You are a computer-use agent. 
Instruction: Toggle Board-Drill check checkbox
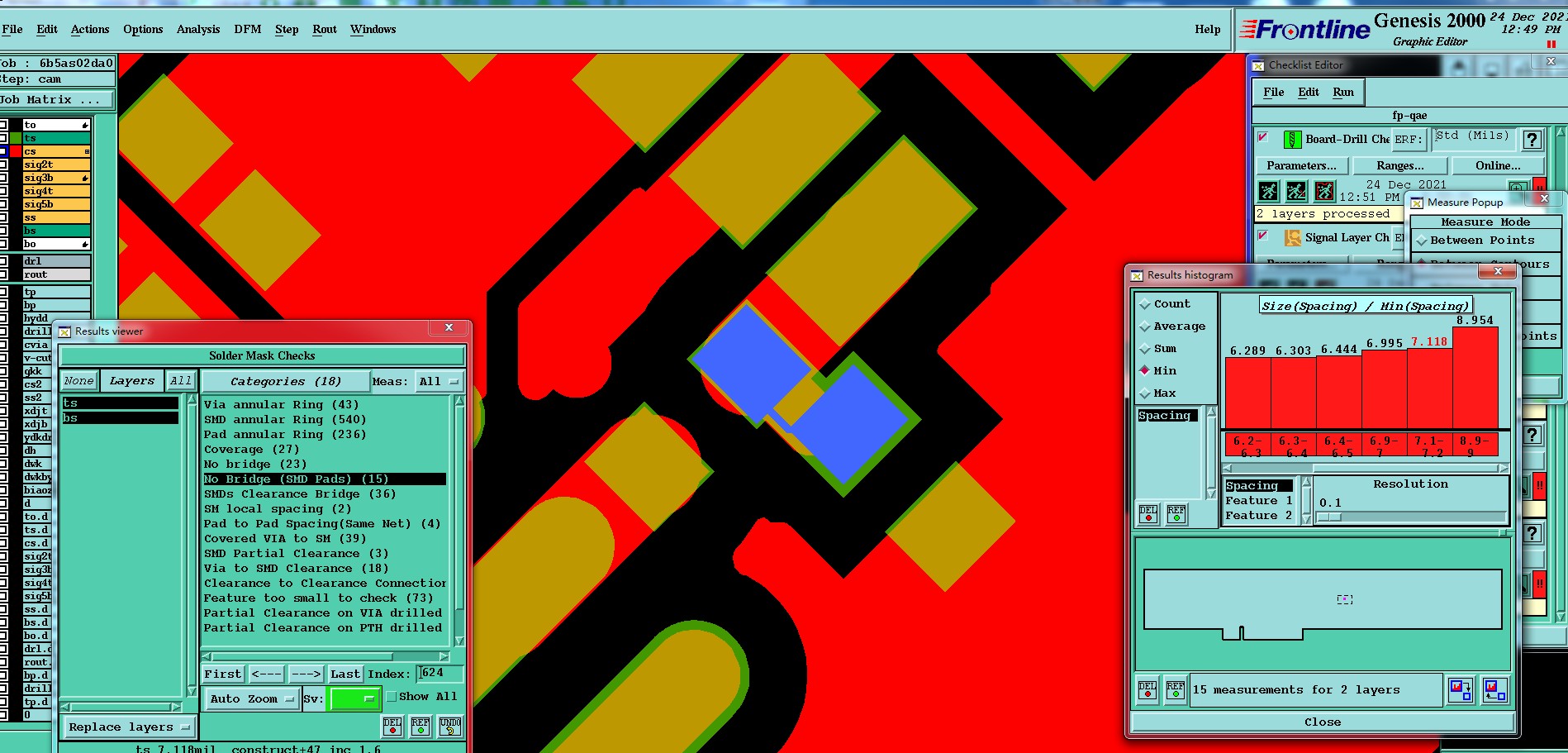pyautogui.click(x=1263, y=137)
